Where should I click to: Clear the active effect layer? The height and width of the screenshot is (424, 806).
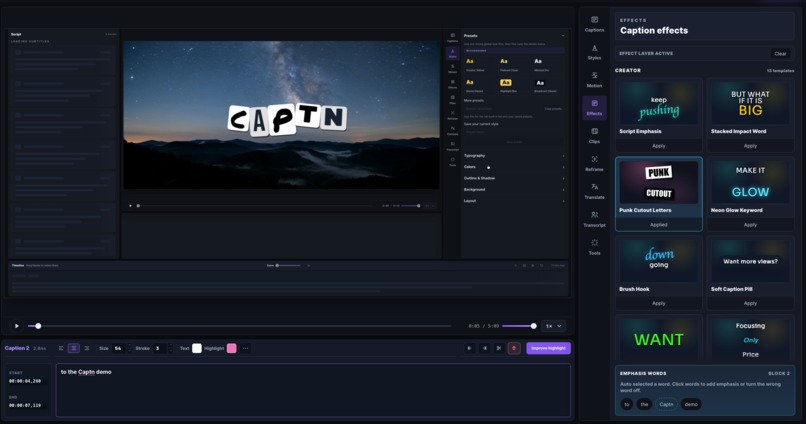[x=780, y=53]
